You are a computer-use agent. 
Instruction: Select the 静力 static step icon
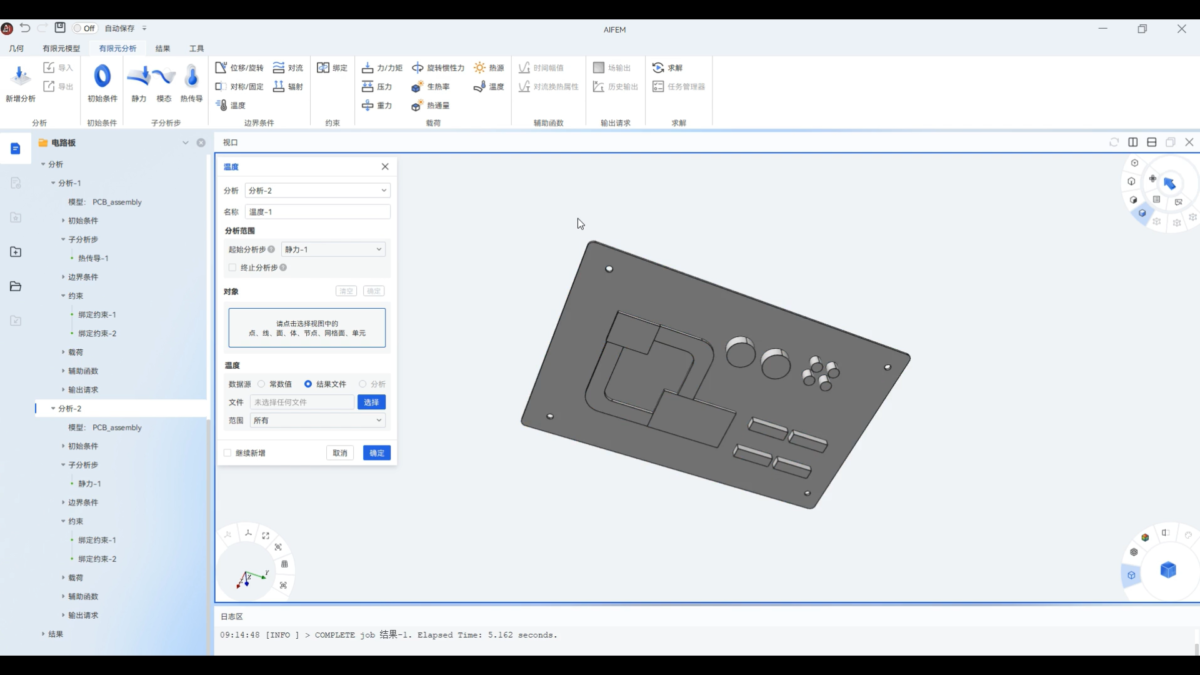pyautogui.click(x=139, y=78)
